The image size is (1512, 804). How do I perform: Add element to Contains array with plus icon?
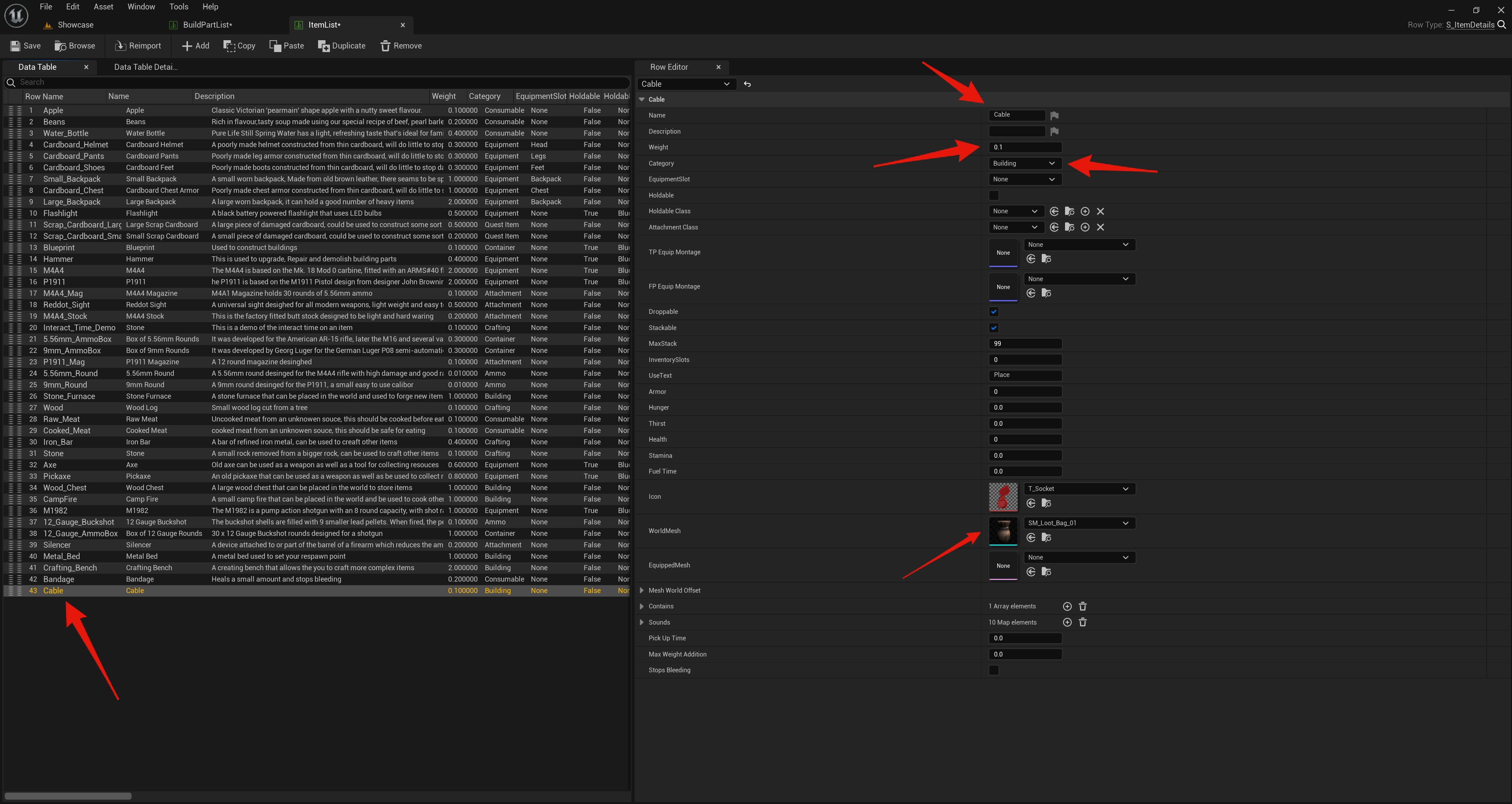pyautogui.click(x=1067, y=606)
